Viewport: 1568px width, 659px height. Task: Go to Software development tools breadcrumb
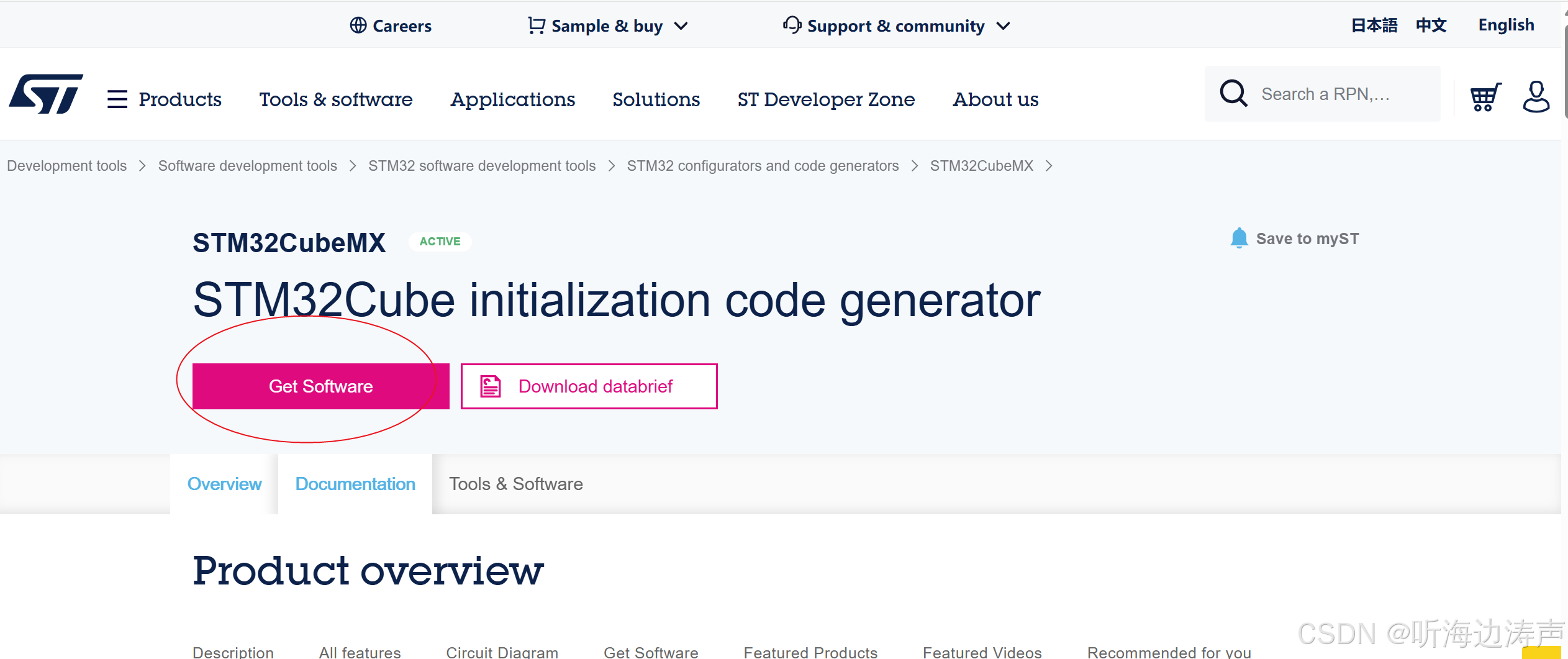click(x=248, y=166)
